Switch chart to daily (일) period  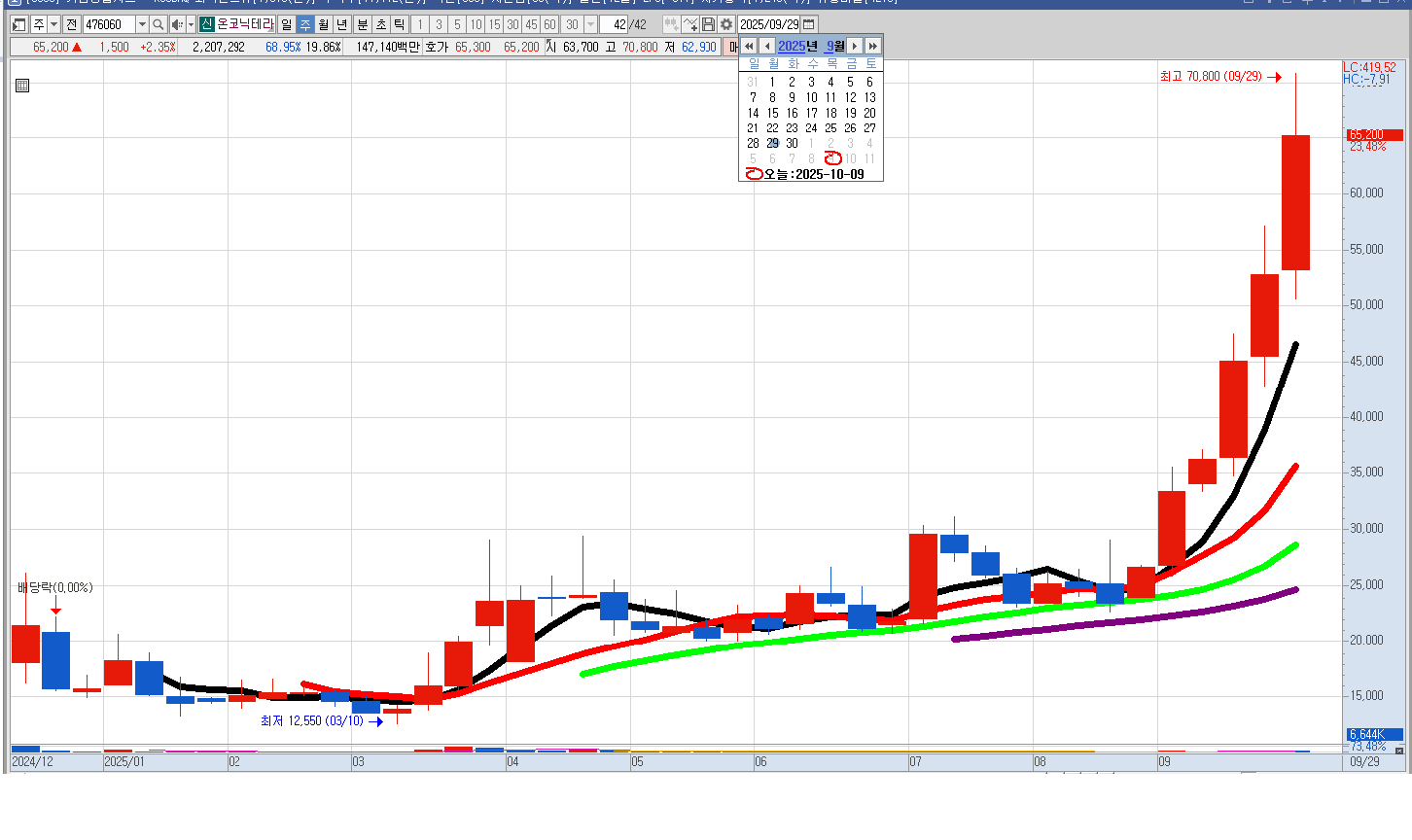point(287,24)
